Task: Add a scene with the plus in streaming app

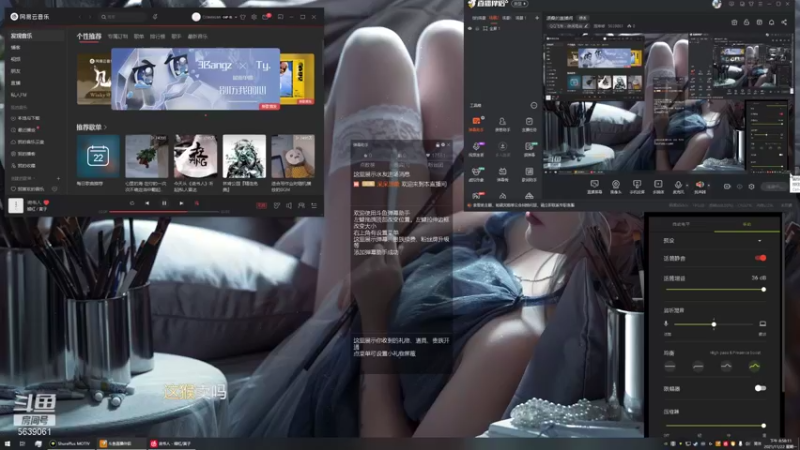Action: pos(537,18)
